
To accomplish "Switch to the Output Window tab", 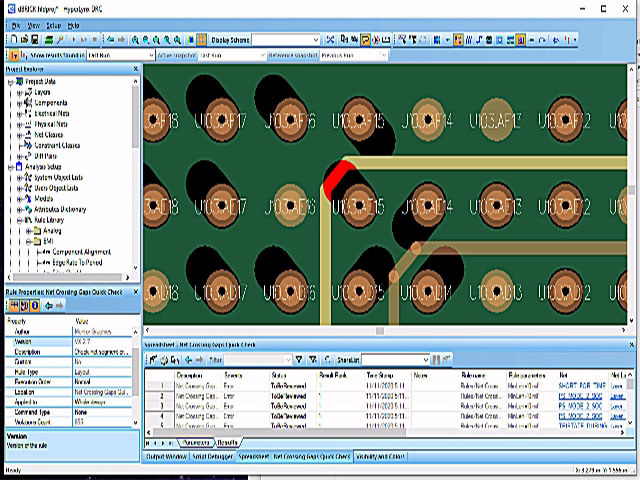I will (166, 456).
